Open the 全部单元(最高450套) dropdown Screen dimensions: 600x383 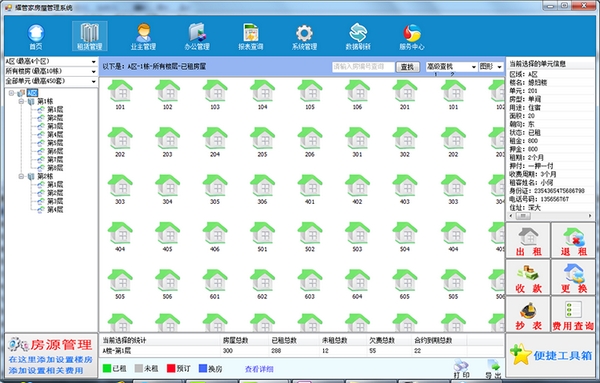pos(51,81)
